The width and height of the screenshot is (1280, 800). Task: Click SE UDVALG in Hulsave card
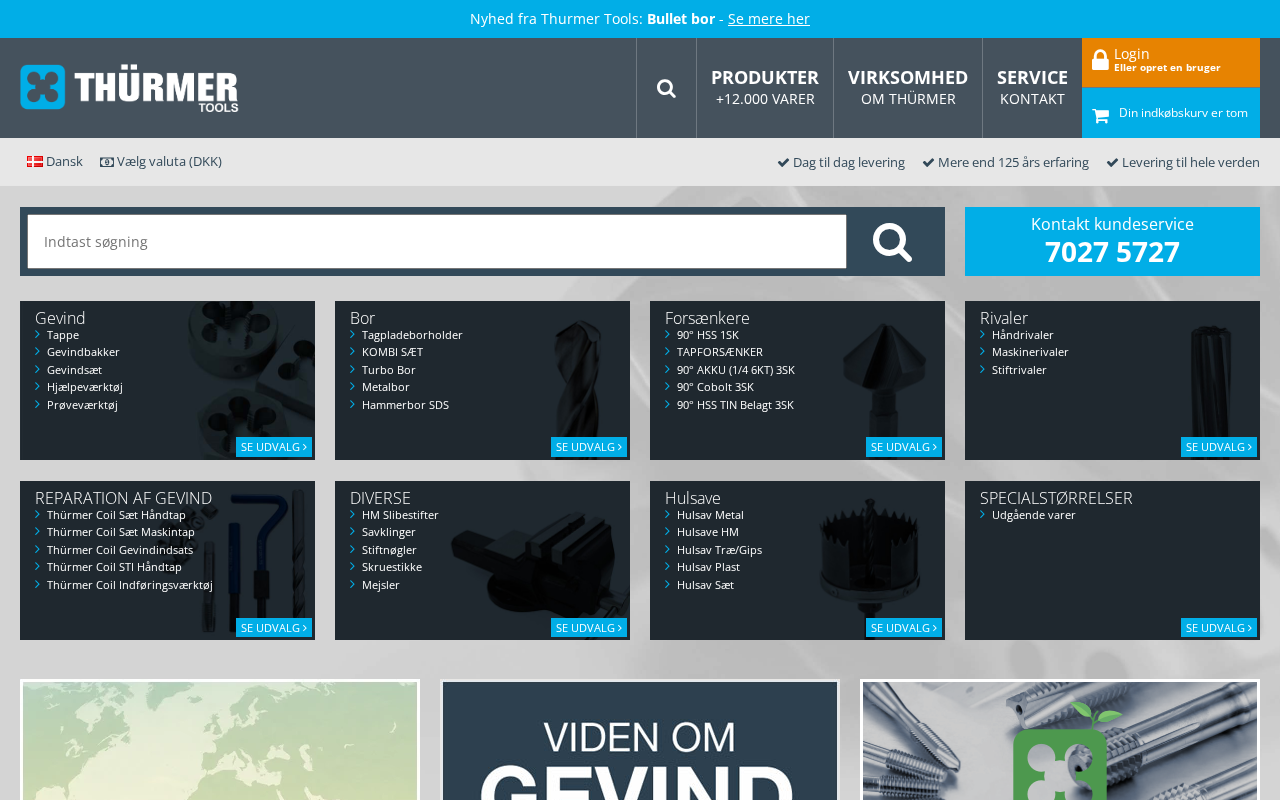point(904,628)
